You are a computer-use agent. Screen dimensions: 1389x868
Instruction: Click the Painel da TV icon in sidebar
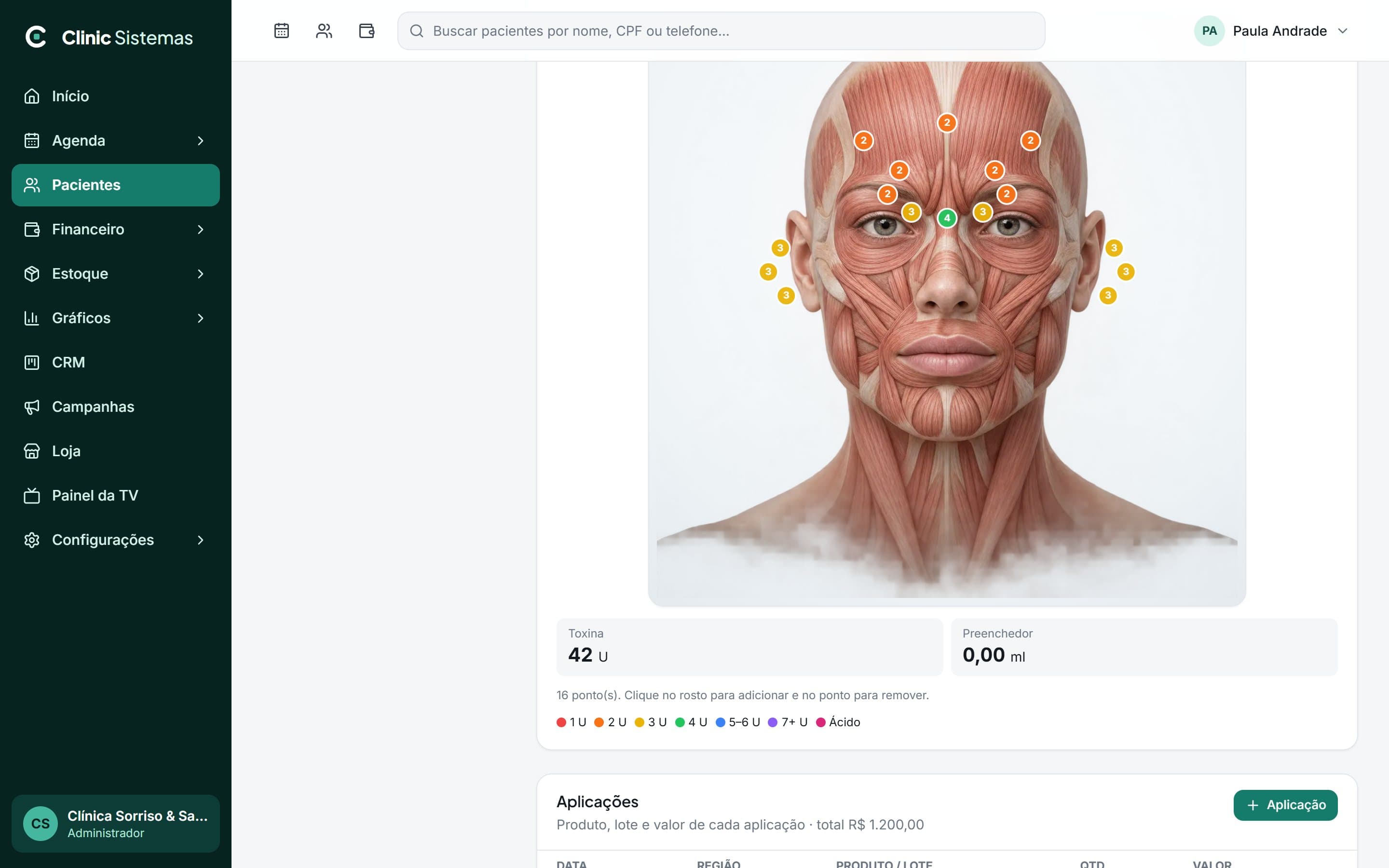pyautogui.click(x=31, y=495)
